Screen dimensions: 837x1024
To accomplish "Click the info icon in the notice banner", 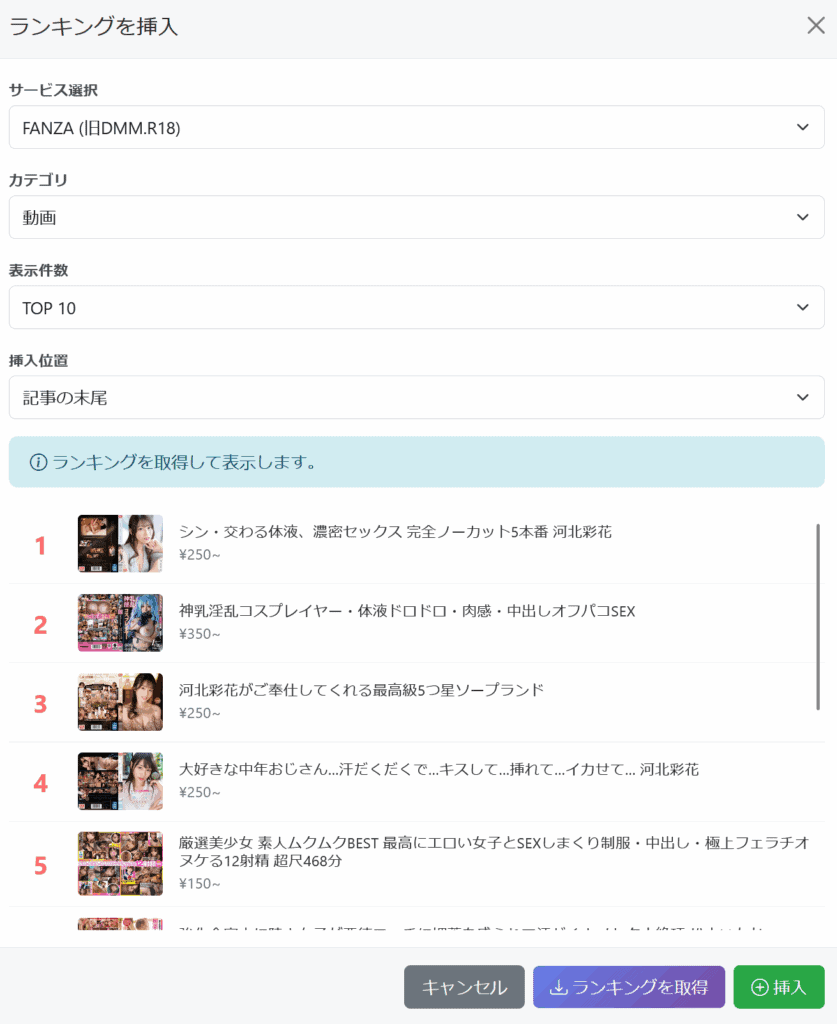I will click(x=39, y=462).
